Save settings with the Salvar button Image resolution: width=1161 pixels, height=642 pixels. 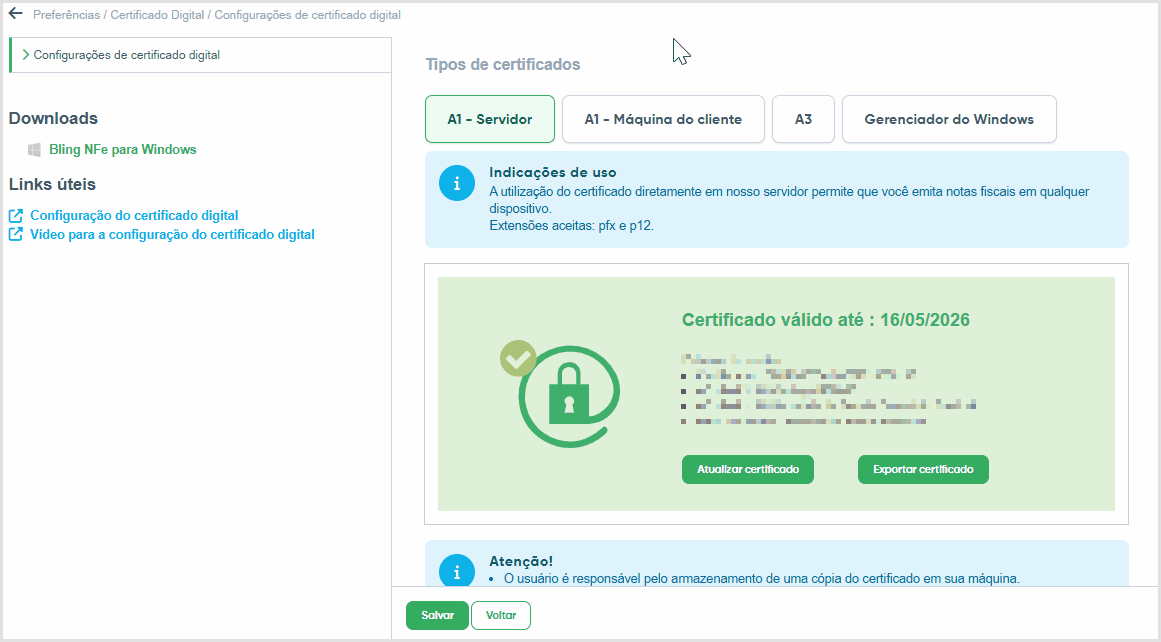point(438,615)
